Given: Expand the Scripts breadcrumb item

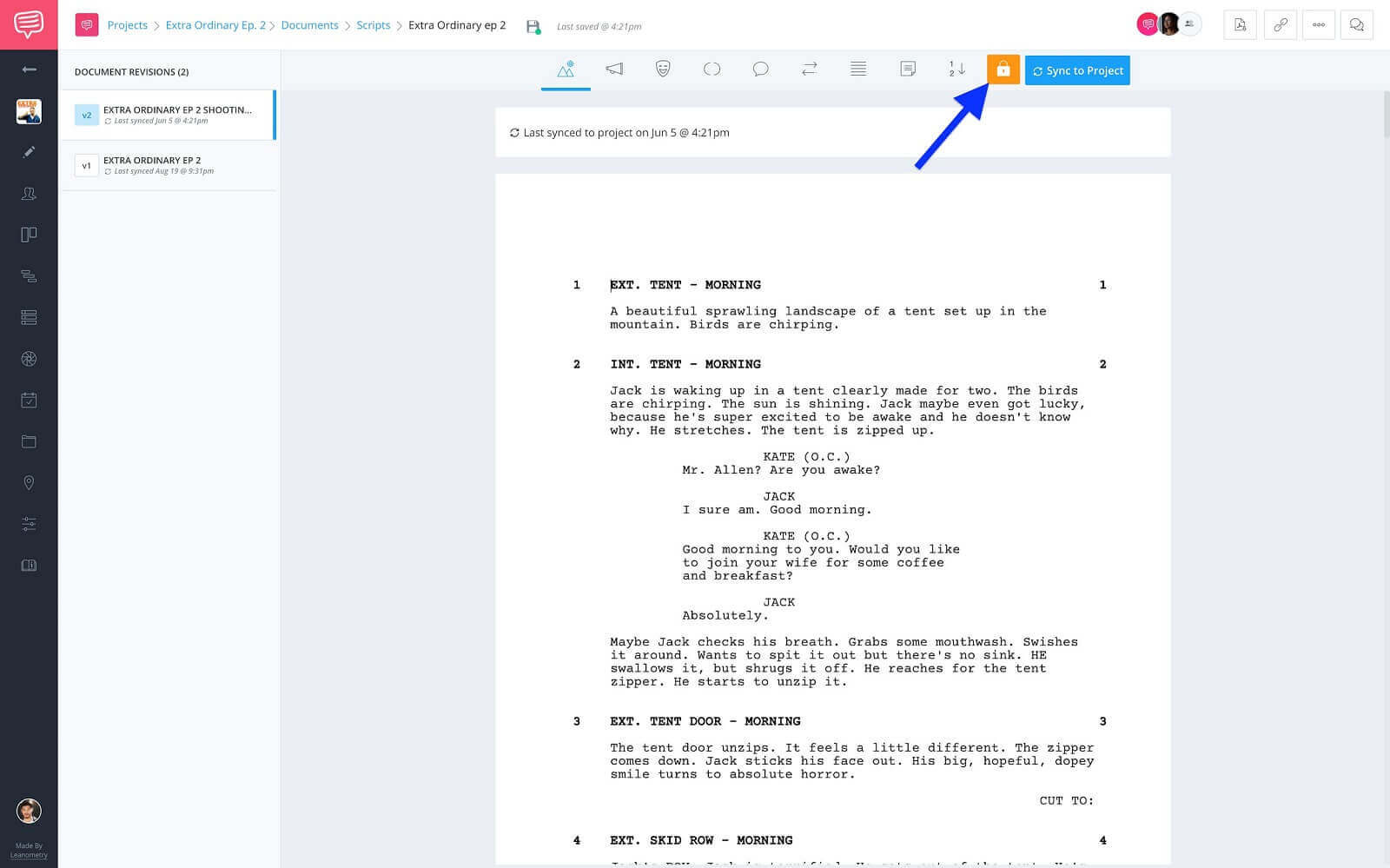Looking at the screenshot, I should click(x=374, y=25).
